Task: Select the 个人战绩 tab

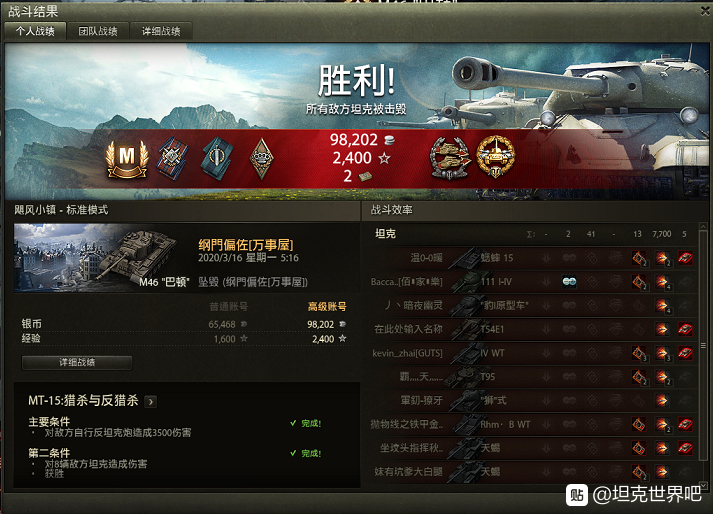Action: tap(35, 31)
